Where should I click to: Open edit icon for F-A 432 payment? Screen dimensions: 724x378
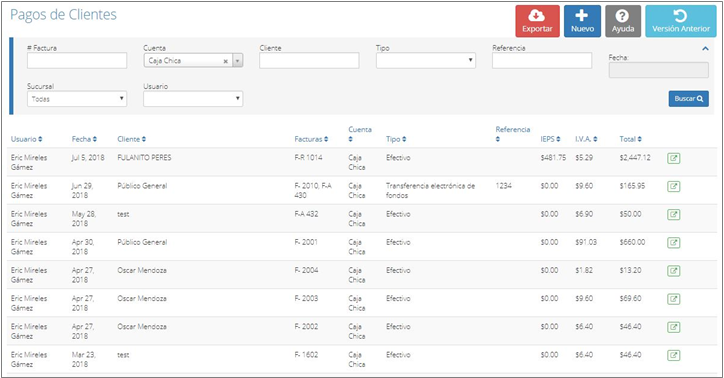click(x=674, y=215)
